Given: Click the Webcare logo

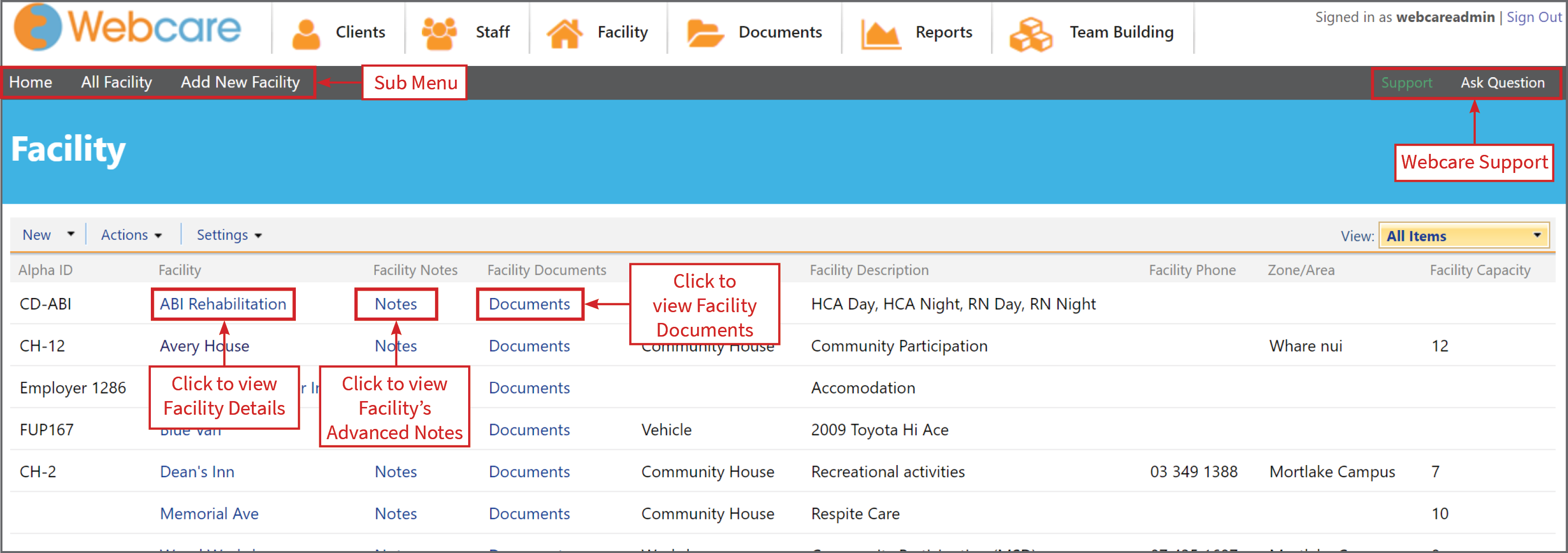Looking at the screenshot, I should click(x=128, y=27).
